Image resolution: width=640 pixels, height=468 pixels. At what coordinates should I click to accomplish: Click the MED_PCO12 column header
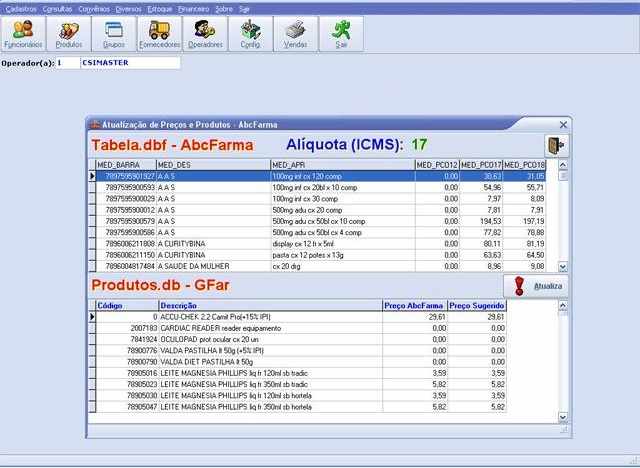438,165
